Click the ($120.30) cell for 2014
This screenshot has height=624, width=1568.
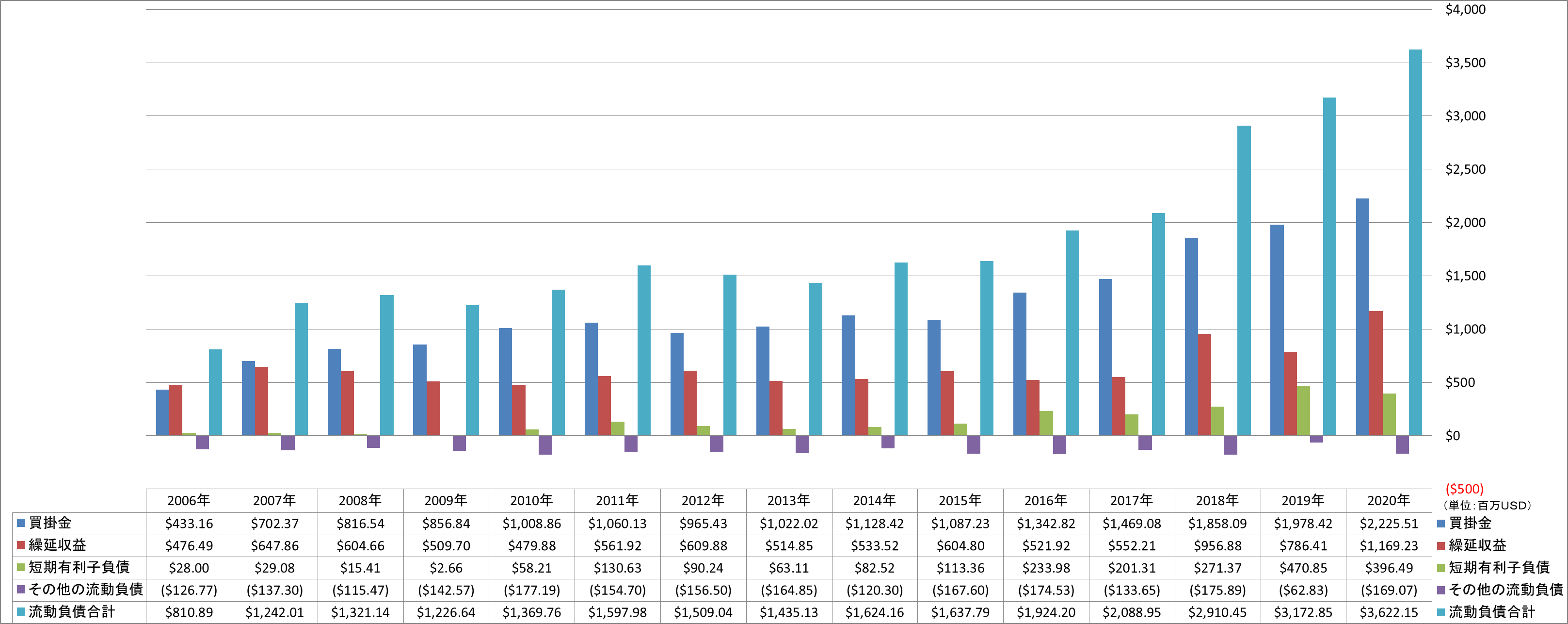(874, 590)
